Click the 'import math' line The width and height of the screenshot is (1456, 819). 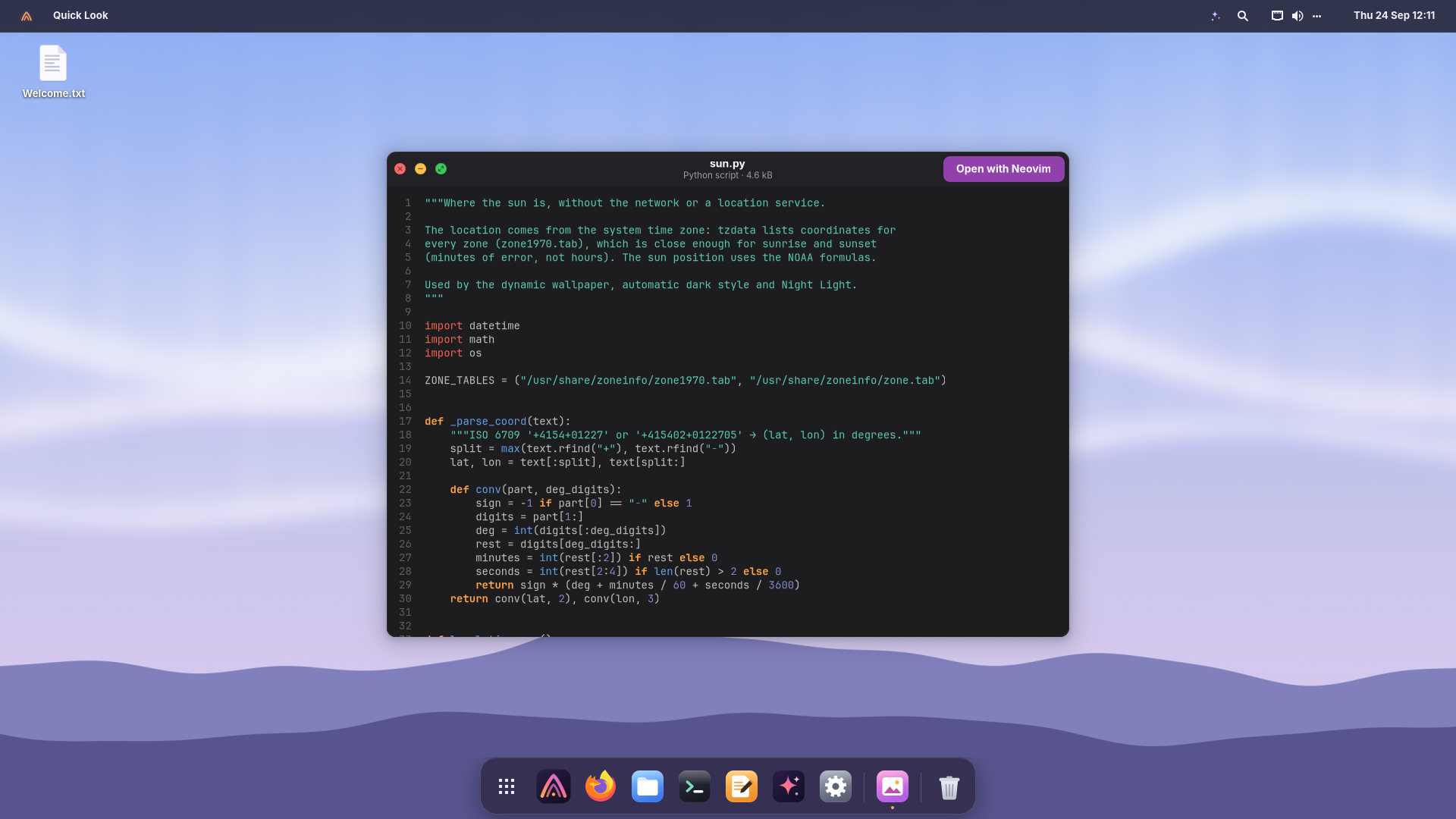[460, 340]
